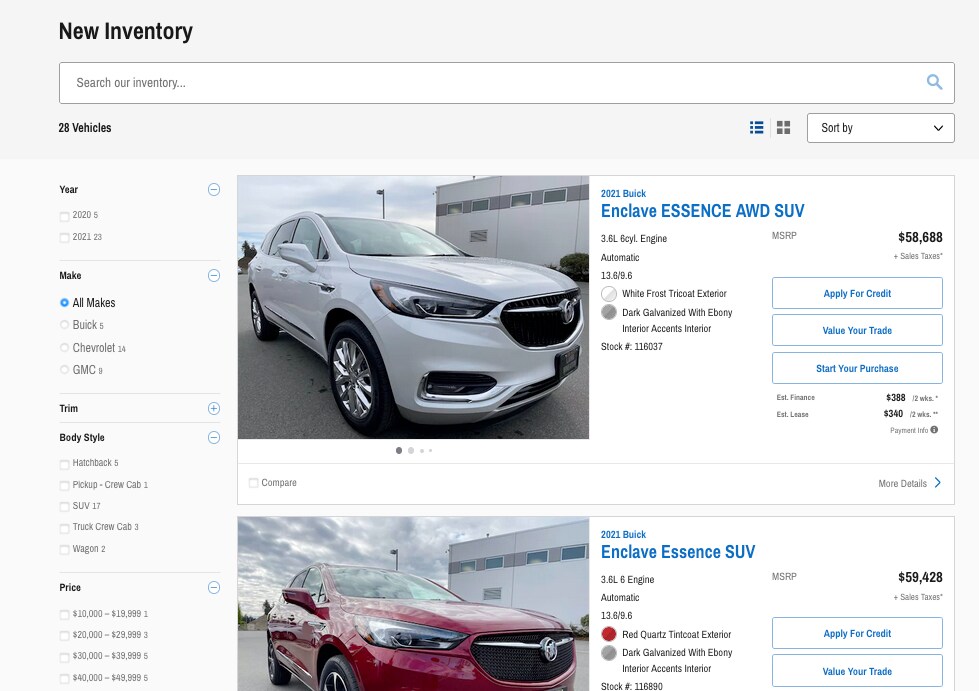Select the Chevrolet make option
The image size is (979, 691).
click(x=64, y=348)
